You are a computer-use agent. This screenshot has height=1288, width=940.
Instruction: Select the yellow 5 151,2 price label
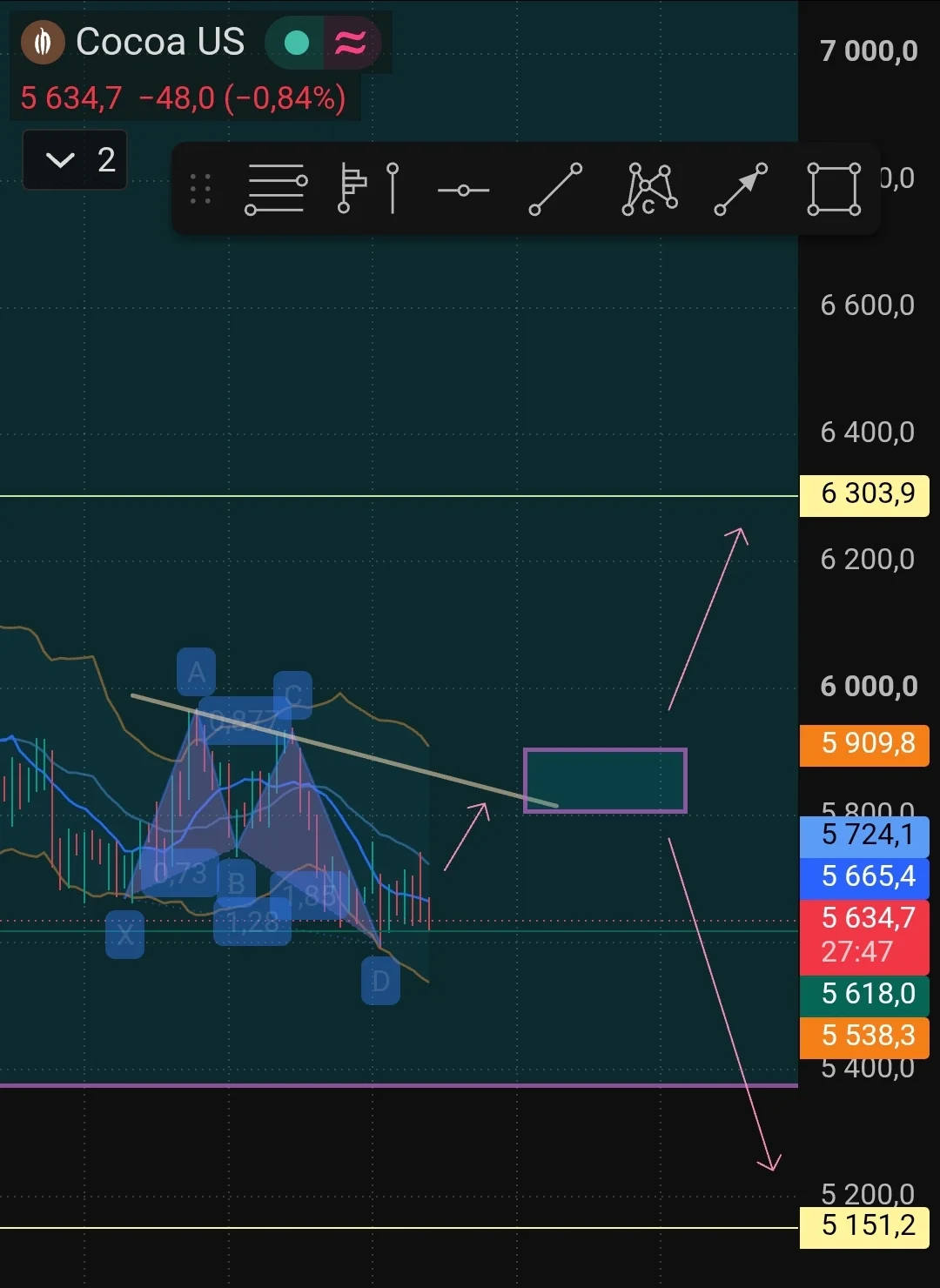[864, 1226]
